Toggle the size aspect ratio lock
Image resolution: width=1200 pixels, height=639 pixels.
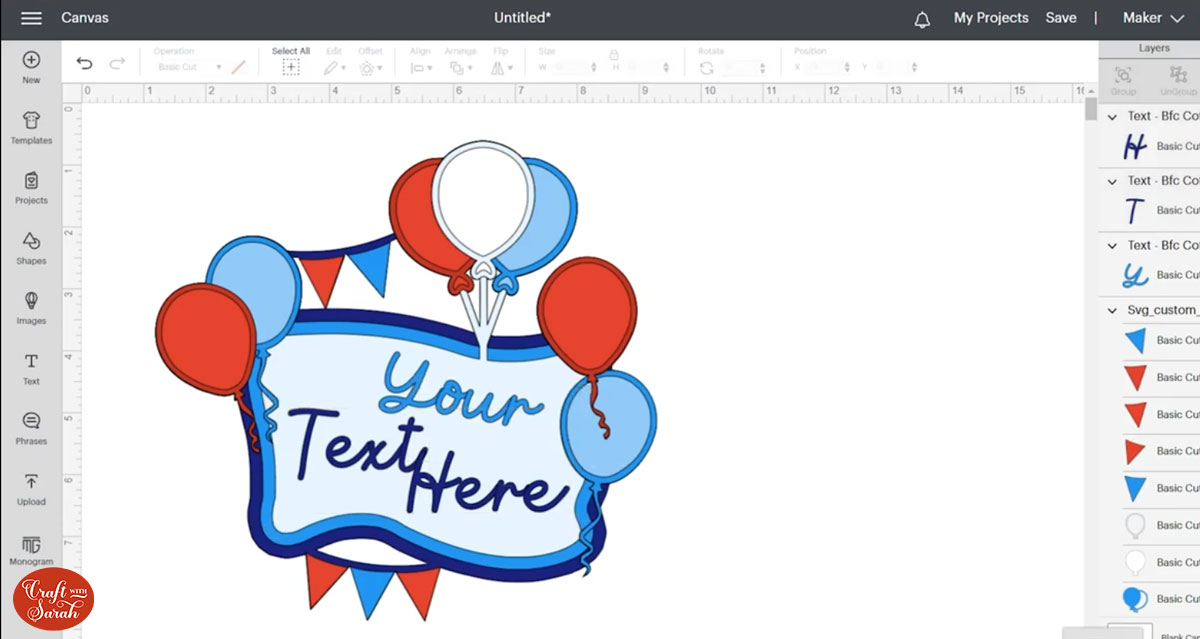click(614, 55)
